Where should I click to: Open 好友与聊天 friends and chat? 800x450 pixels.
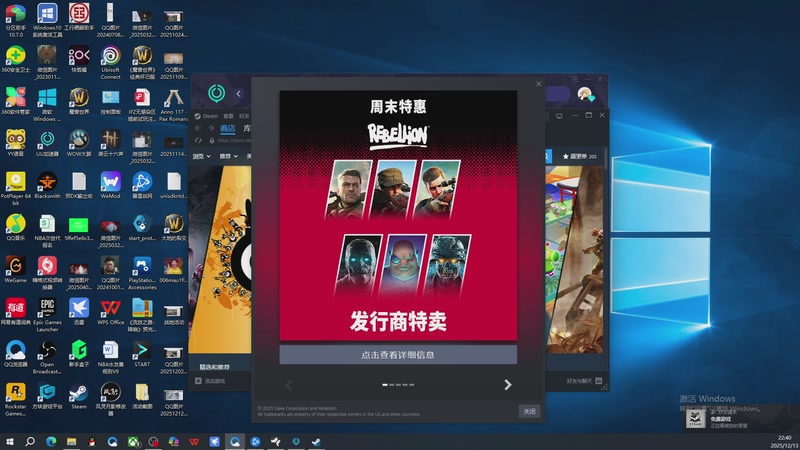pyautogui.click(x=584, y=381)
